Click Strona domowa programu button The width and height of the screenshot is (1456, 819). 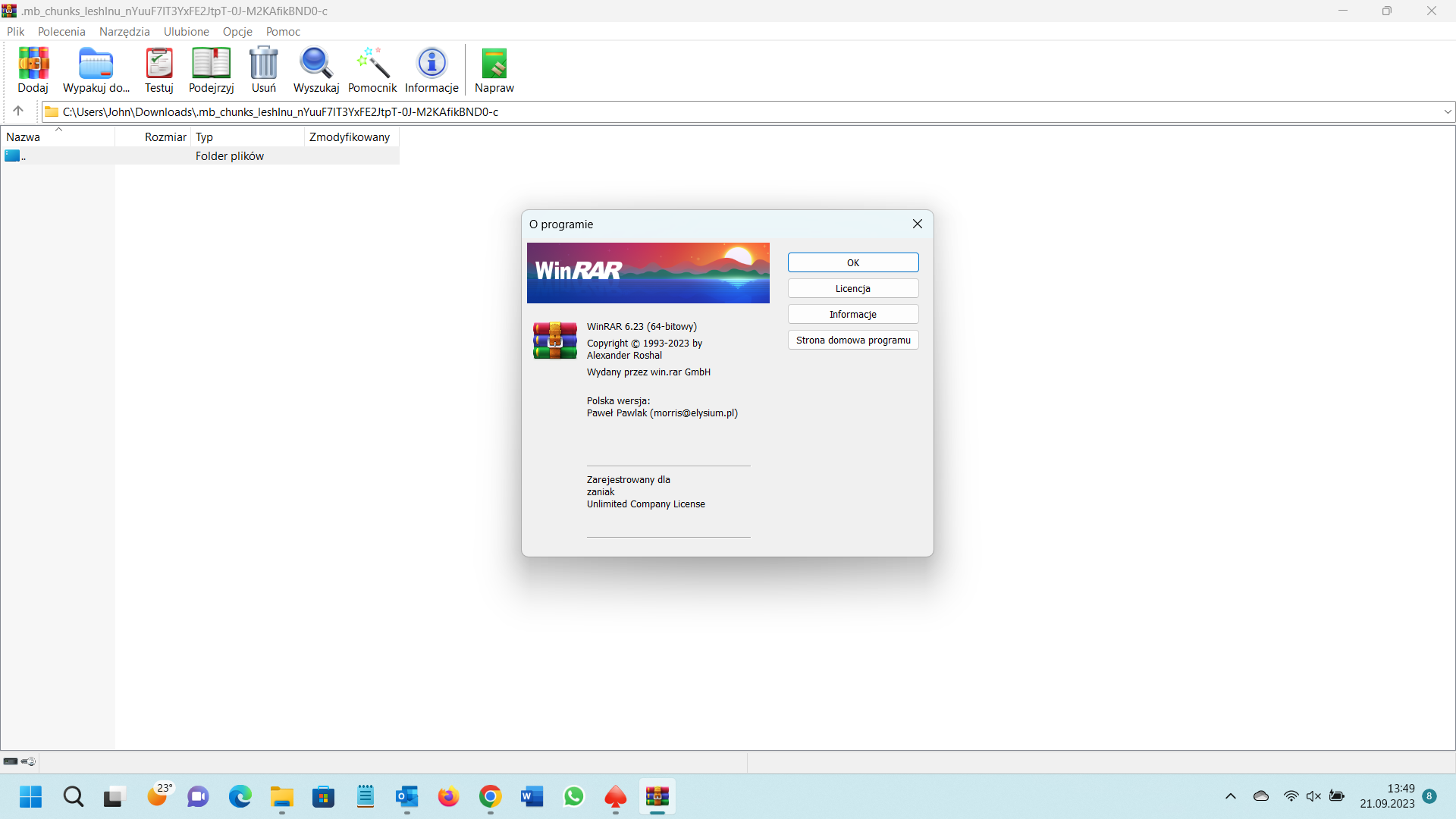pos(853,340)
